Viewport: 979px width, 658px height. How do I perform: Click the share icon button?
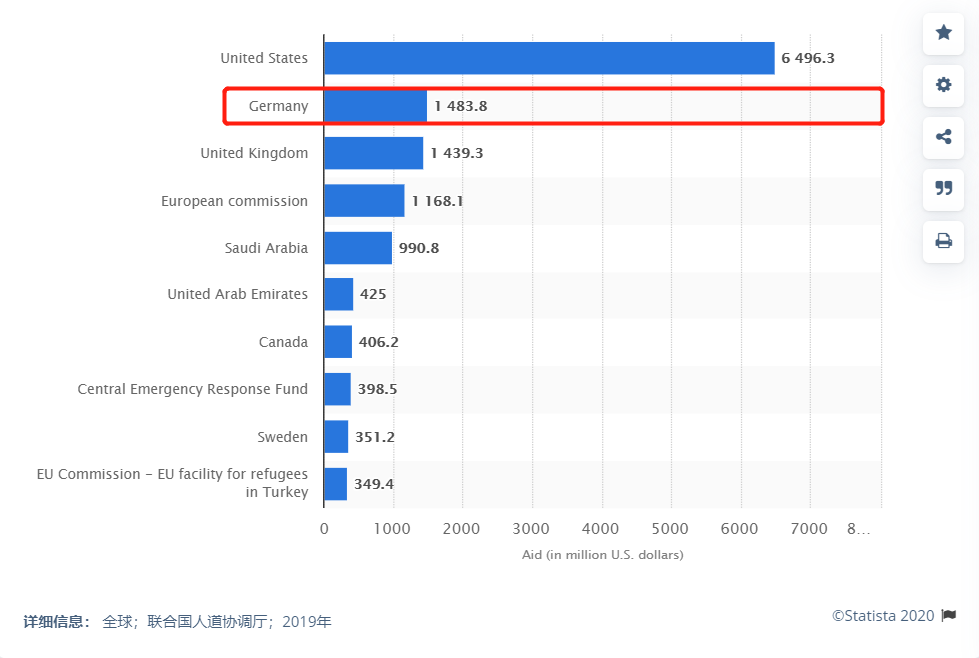(x=943, y=137)
